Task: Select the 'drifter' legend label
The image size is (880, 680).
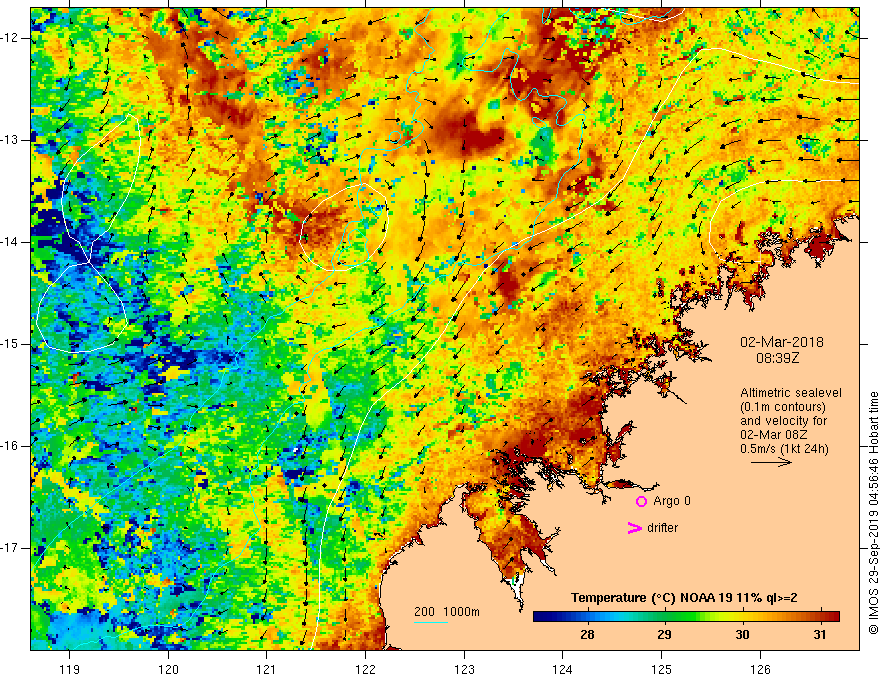Action: click(662, 528)
